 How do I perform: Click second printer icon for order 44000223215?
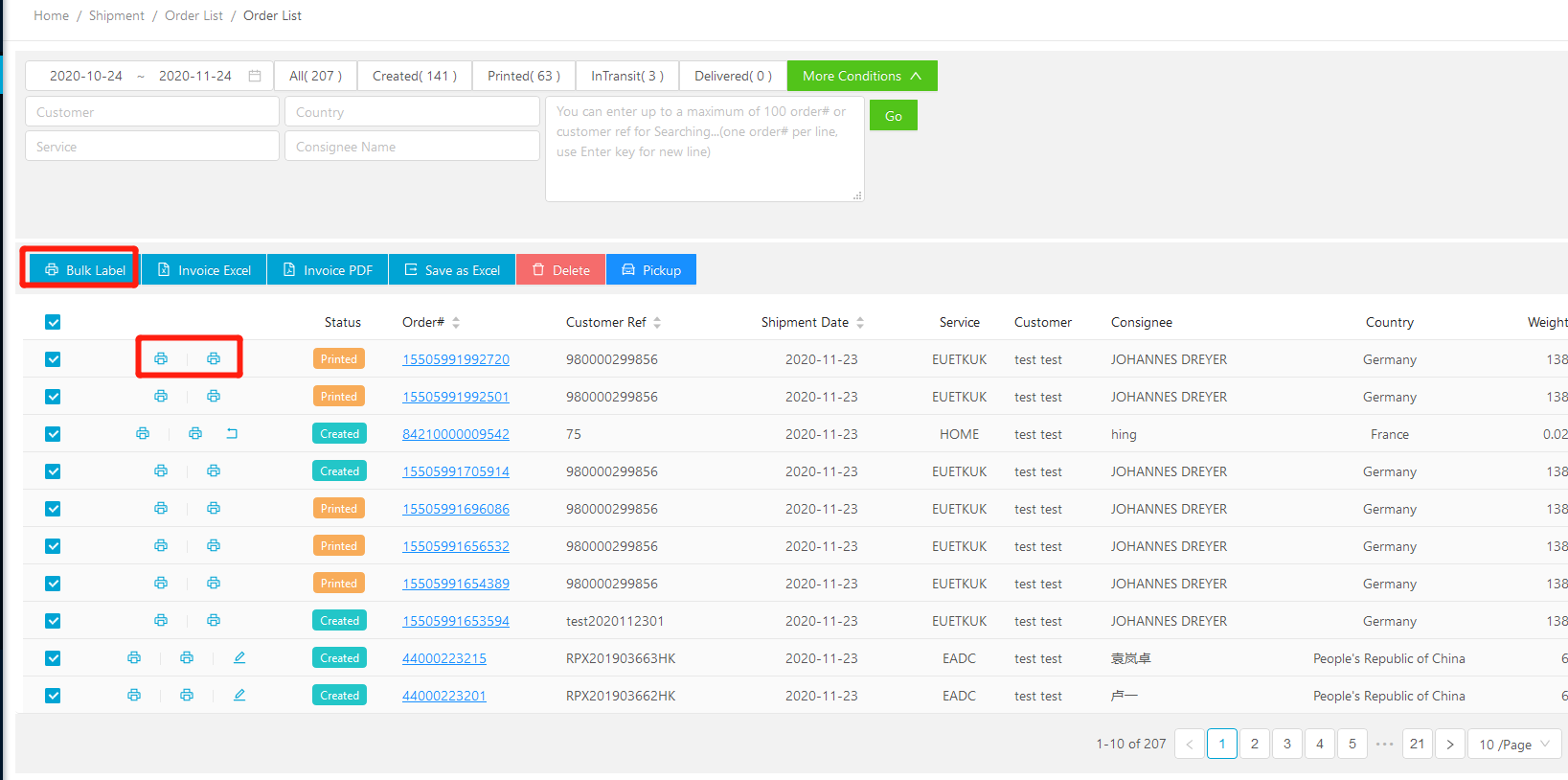coord(187,657)
